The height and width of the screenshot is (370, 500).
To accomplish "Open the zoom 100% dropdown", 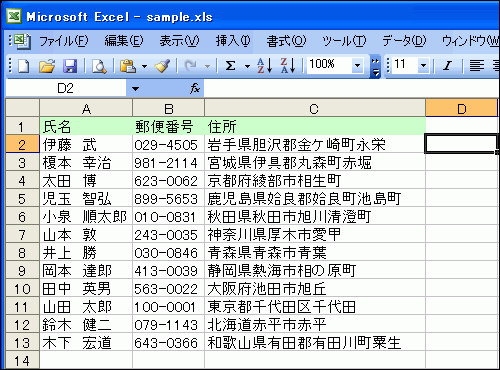I will coord(358,65).
